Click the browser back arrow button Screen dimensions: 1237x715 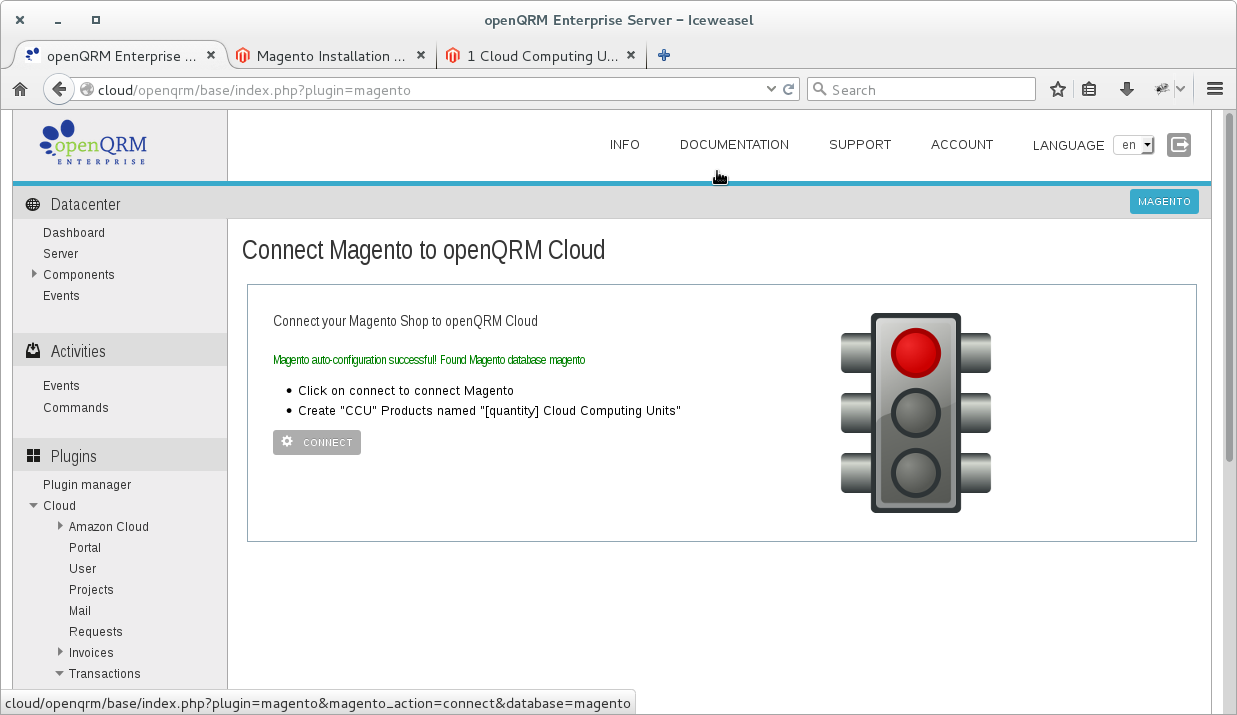click(59, 89)
